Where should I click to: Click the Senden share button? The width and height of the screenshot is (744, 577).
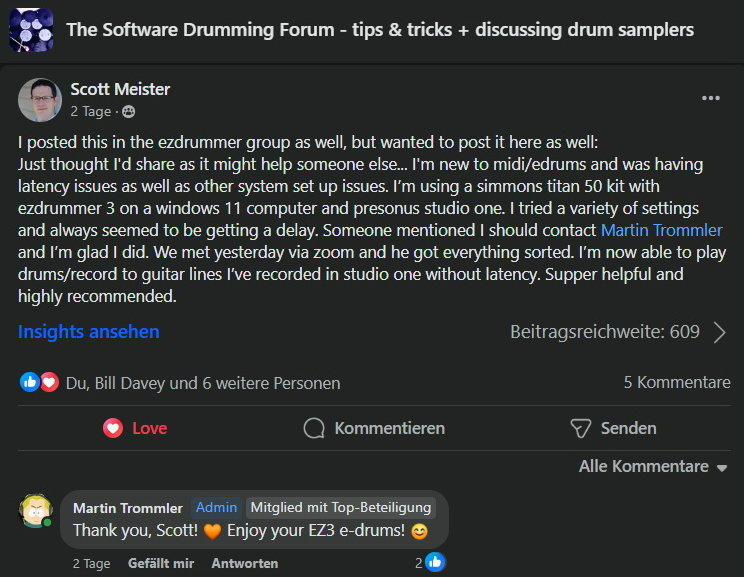click(x=614, y=428)
